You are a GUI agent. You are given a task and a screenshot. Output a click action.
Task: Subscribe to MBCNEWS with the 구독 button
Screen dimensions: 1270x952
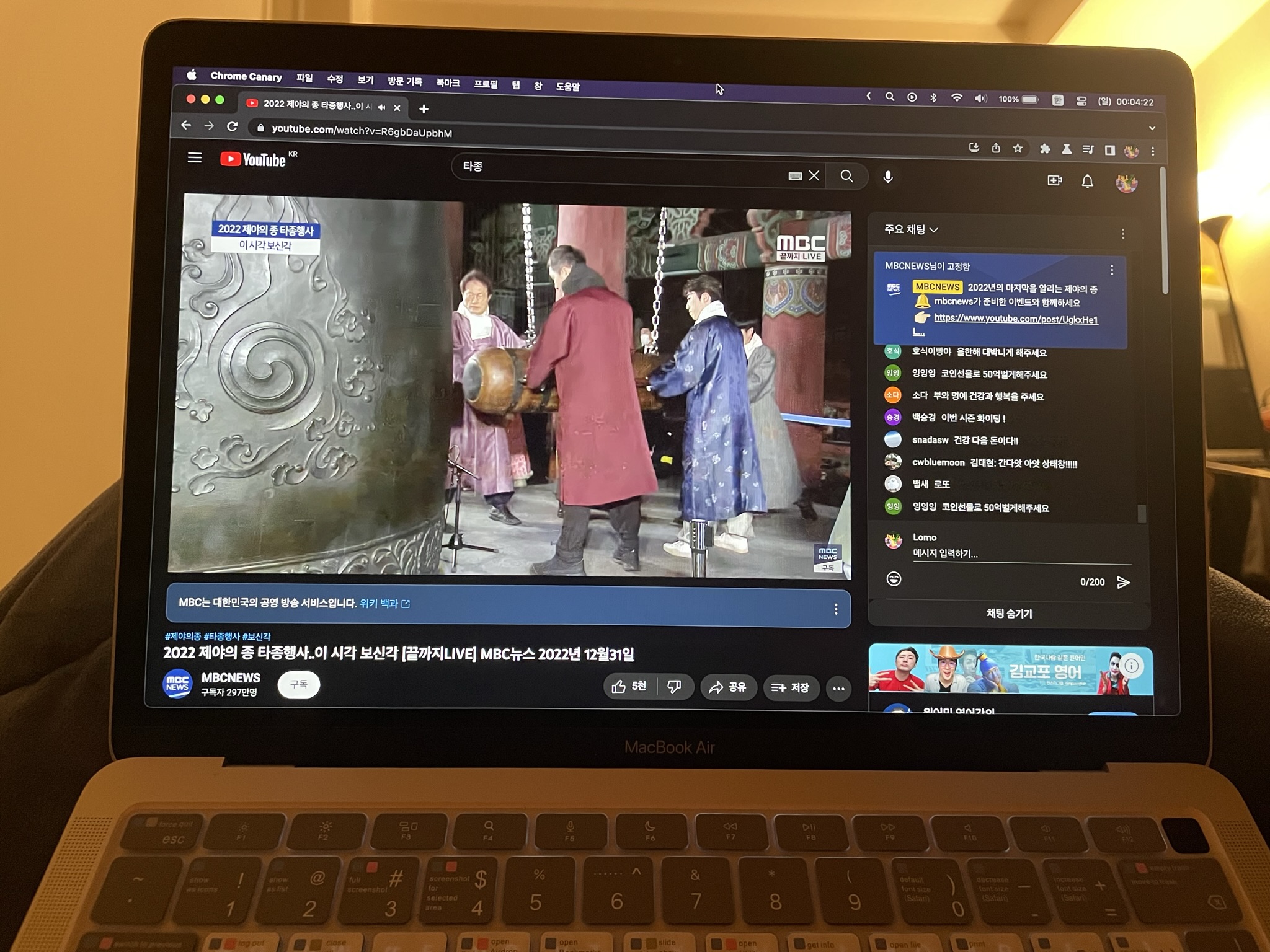click(299, 684)
